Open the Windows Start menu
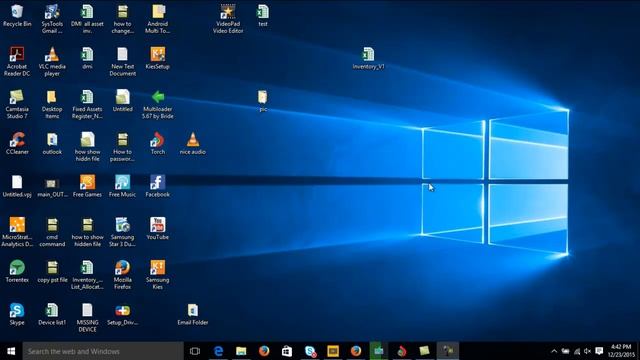This screenshot has height=360, width=640. [11, 351]
